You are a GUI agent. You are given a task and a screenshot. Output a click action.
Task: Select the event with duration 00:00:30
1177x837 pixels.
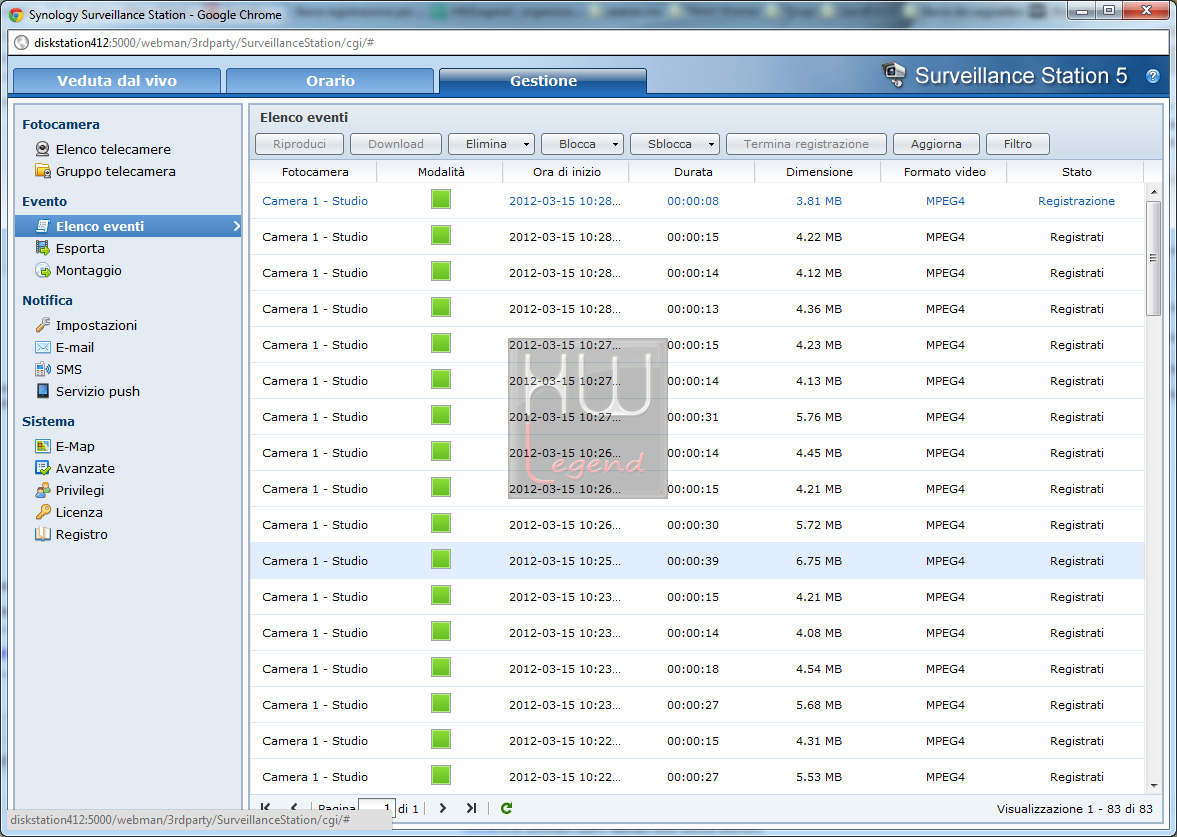pos(697,525)
